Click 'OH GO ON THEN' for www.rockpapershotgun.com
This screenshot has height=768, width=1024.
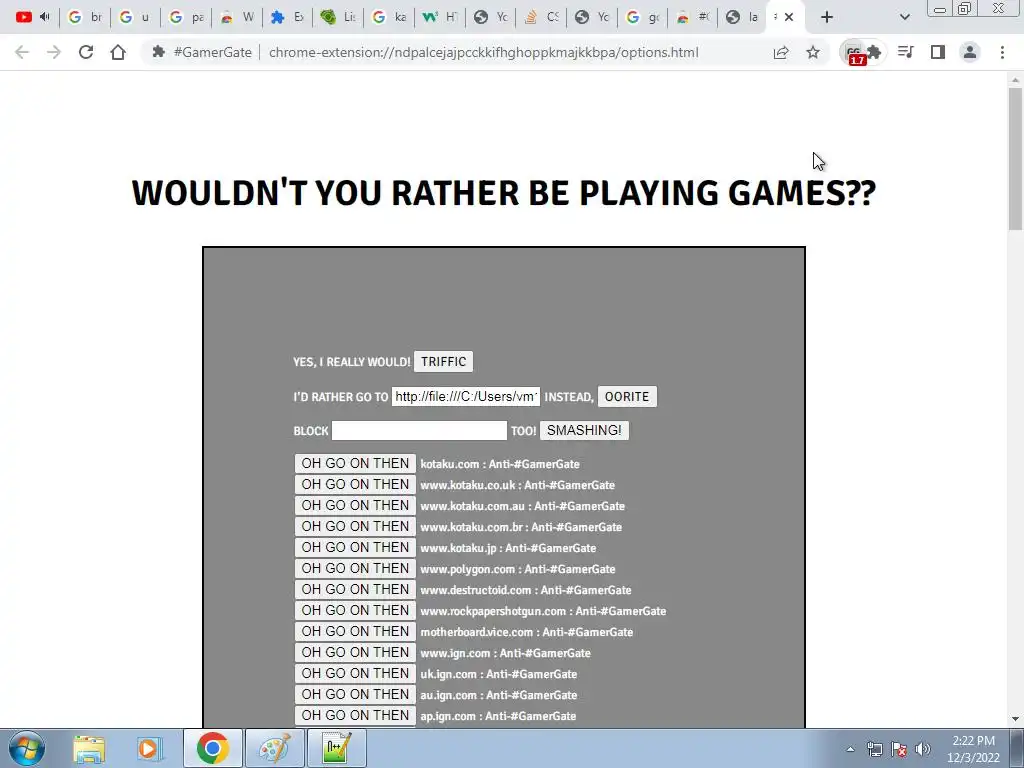(x=355, y=610)
